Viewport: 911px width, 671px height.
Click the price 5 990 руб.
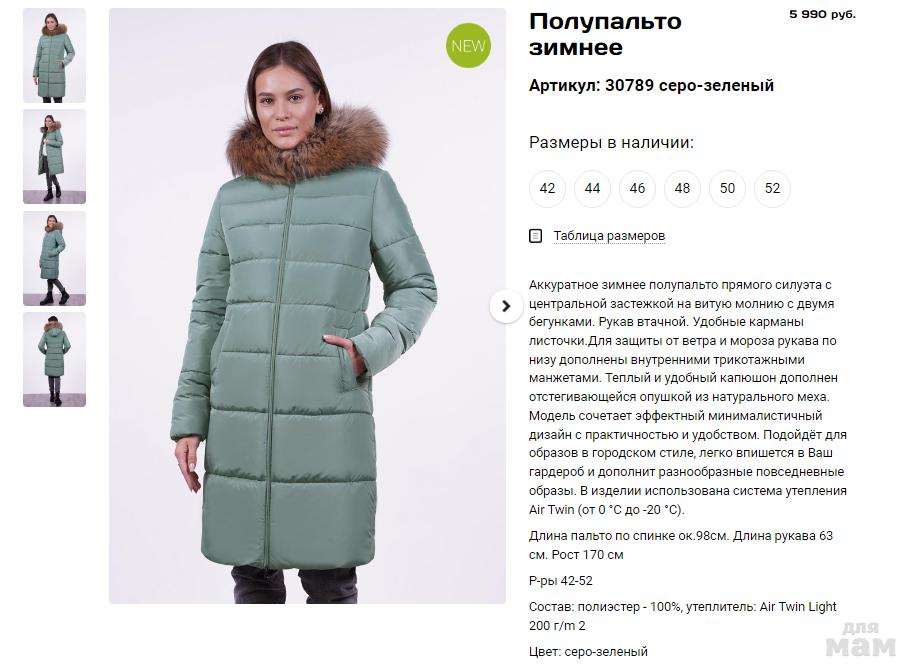point(822,15)
